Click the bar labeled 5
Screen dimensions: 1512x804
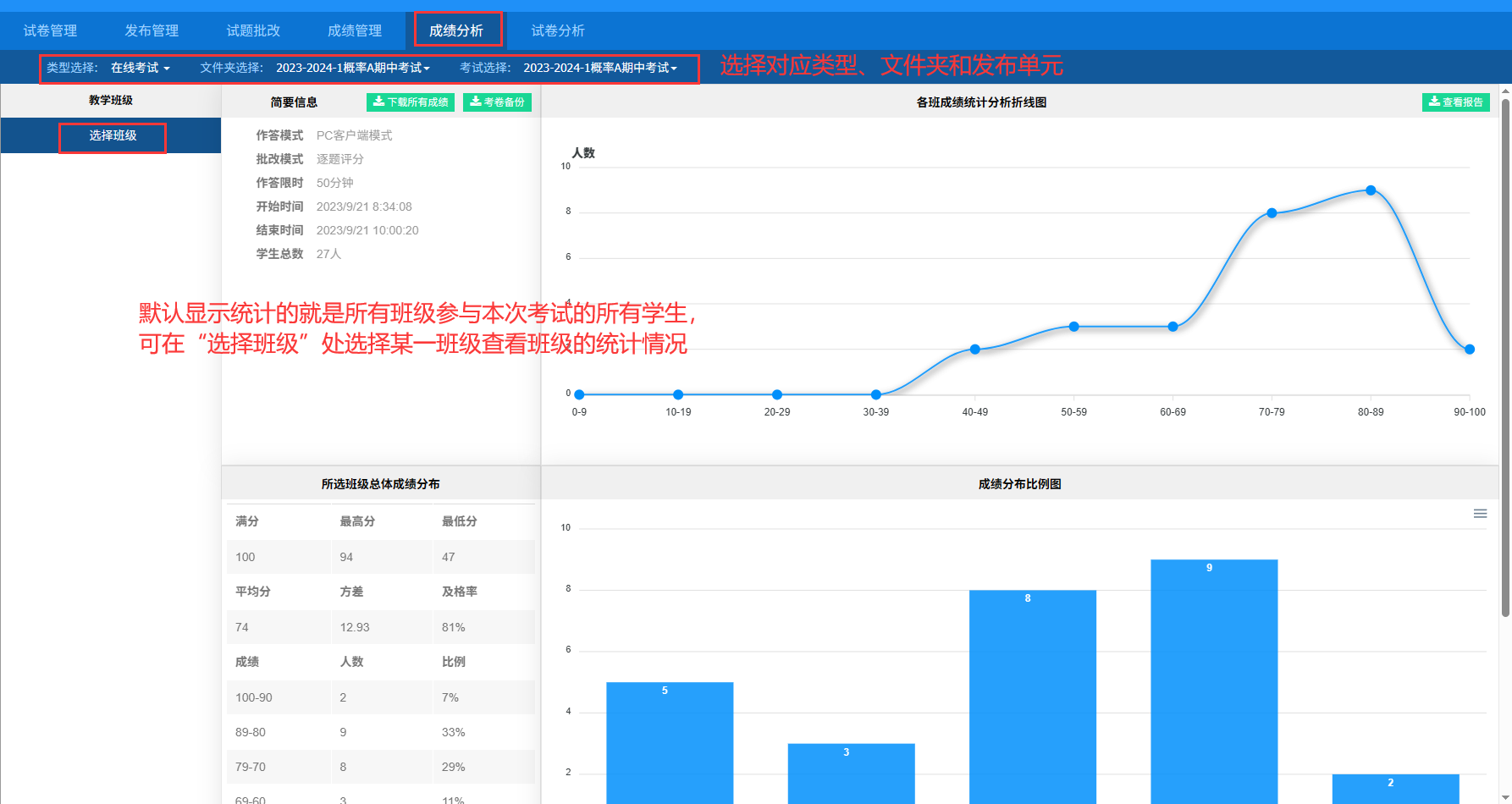pyautogui.click(x=670, y=743)
